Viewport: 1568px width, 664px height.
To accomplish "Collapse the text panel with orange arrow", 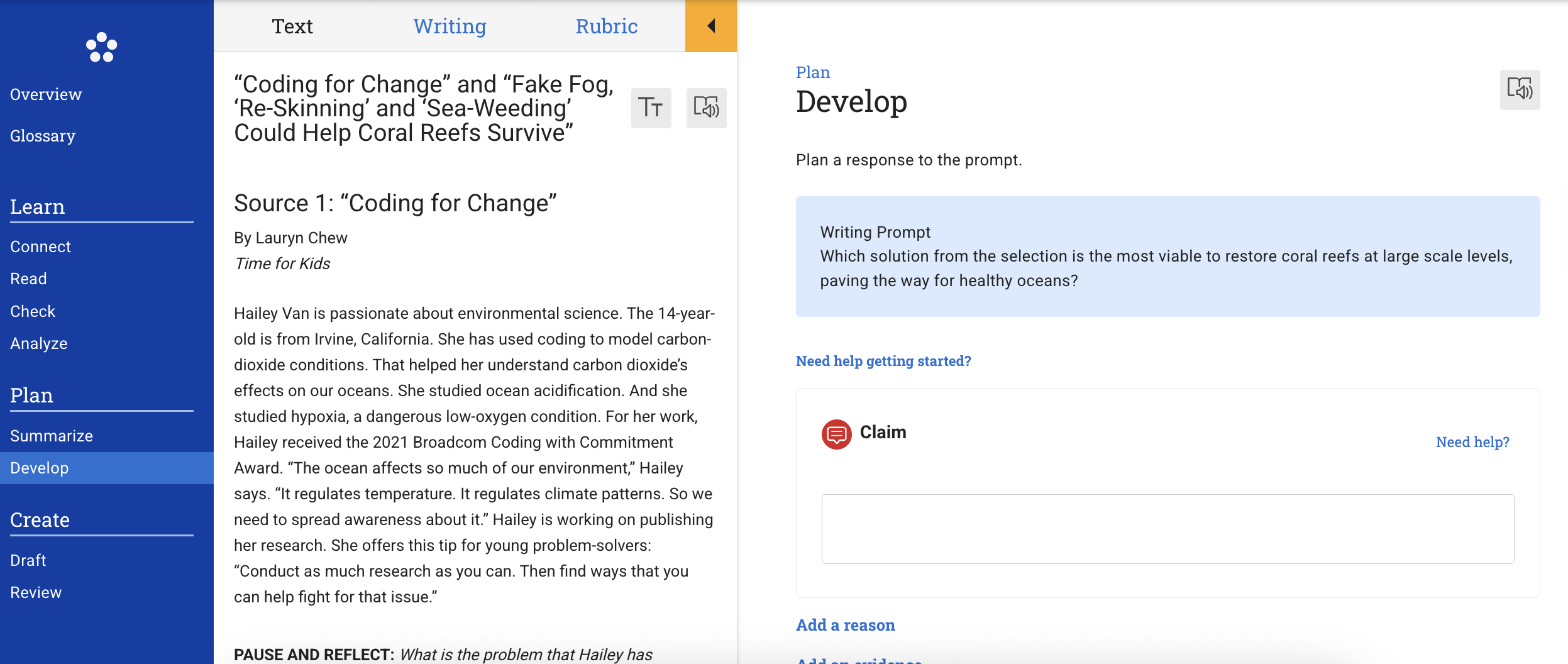I will [x=710, y=26].
